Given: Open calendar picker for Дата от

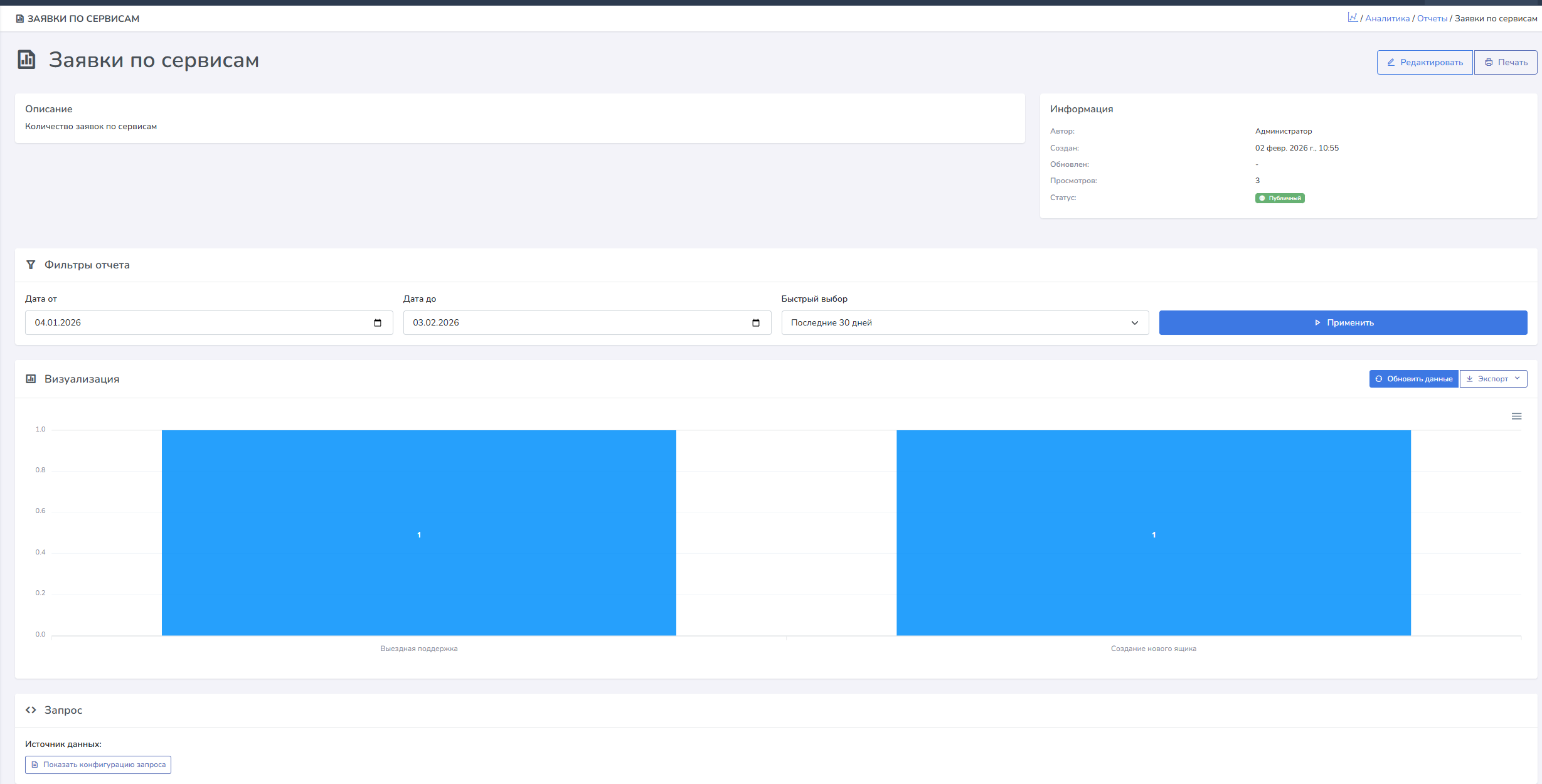Looking at the screenshot, I should tap(378, 323).
